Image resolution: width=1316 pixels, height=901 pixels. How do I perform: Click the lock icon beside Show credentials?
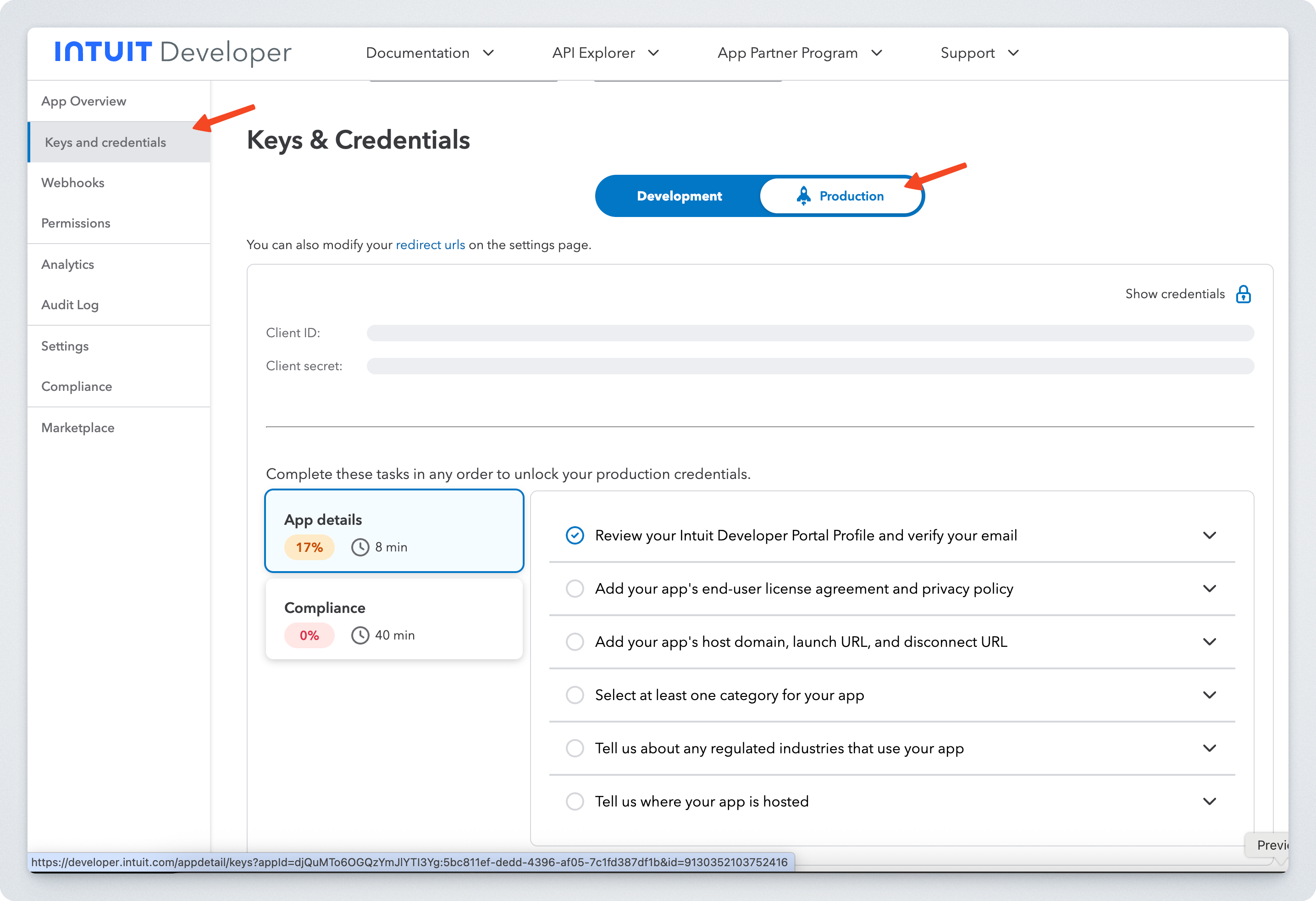[1243, 294]
